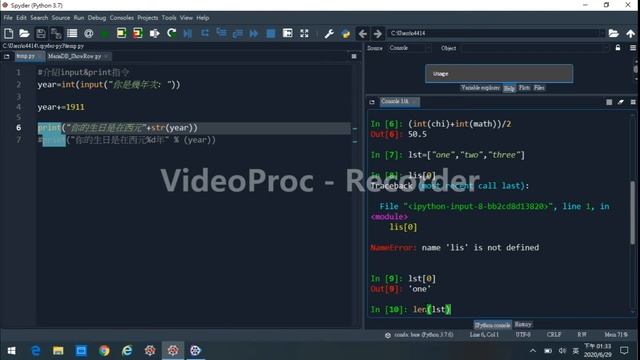Image resolution: width=640 pixels, height=360 pixels.
Task: Open editor pane options menu
Action: pyautogui.click(x=354, y=56)
